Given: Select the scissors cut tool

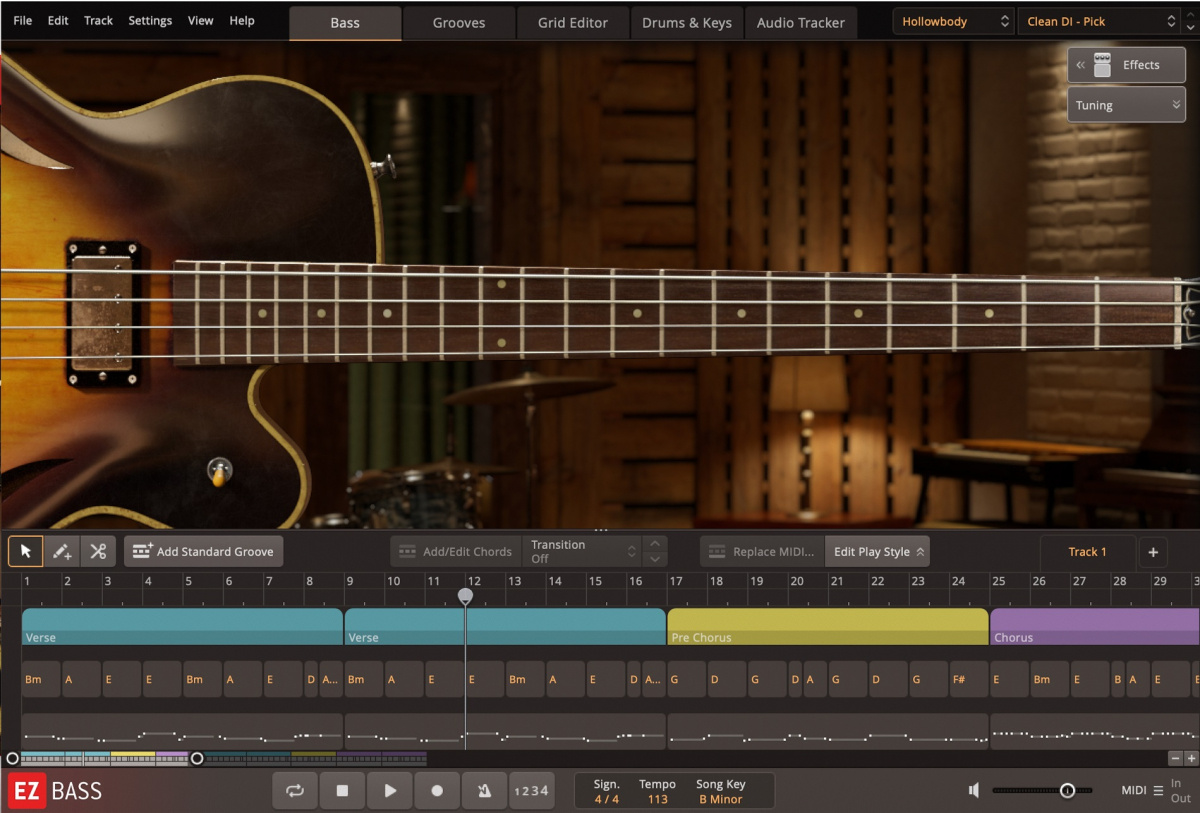Looking at the screenshot, I should pyautogui.click(x=99, y=551).
